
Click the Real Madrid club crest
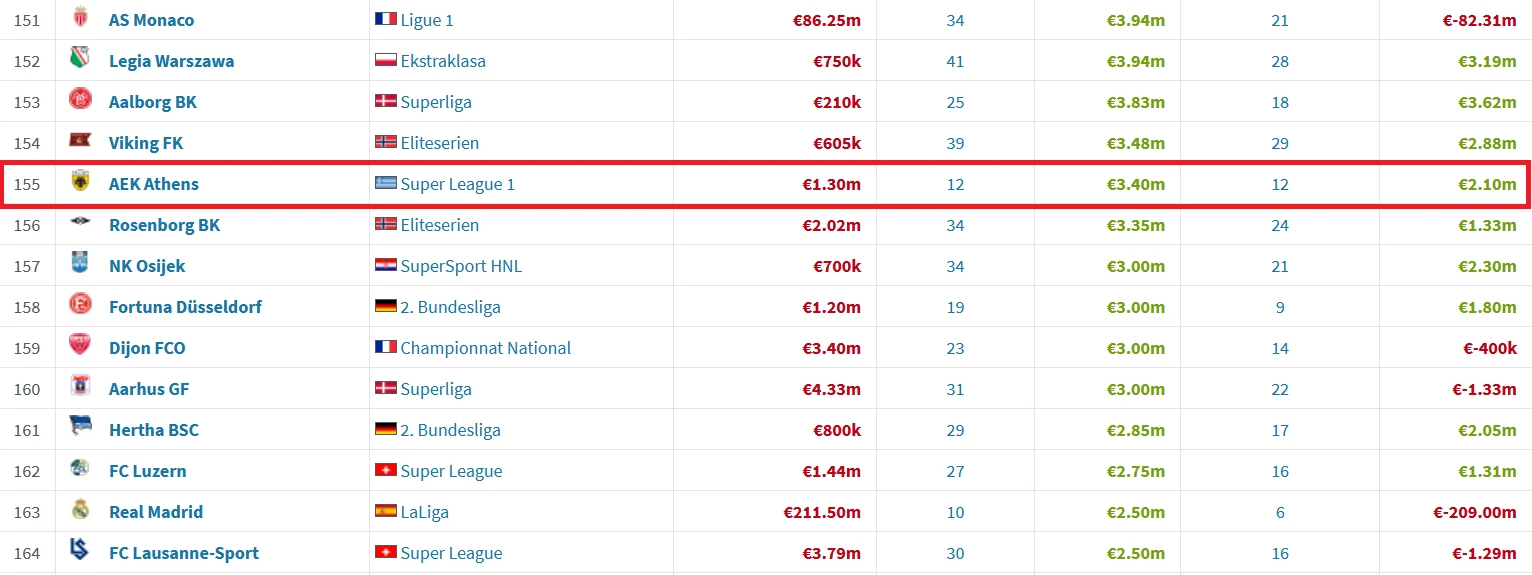(x=80, y=511)
